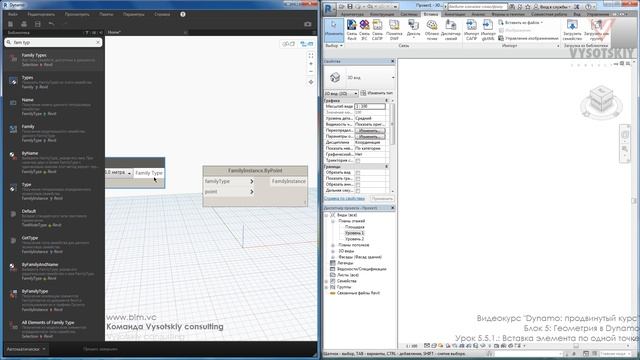The width and height of the screenshot is (640, 360).
Task: Open the Просмотреть menu in Dynamo
Action: click(x=77, y=14)
